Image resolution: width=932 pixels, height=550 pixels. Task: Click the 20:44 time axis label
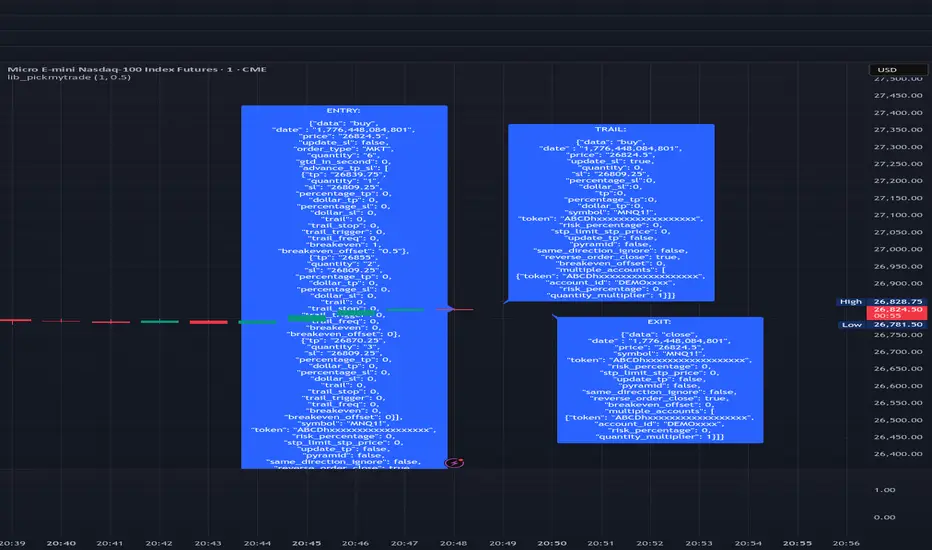257,543
